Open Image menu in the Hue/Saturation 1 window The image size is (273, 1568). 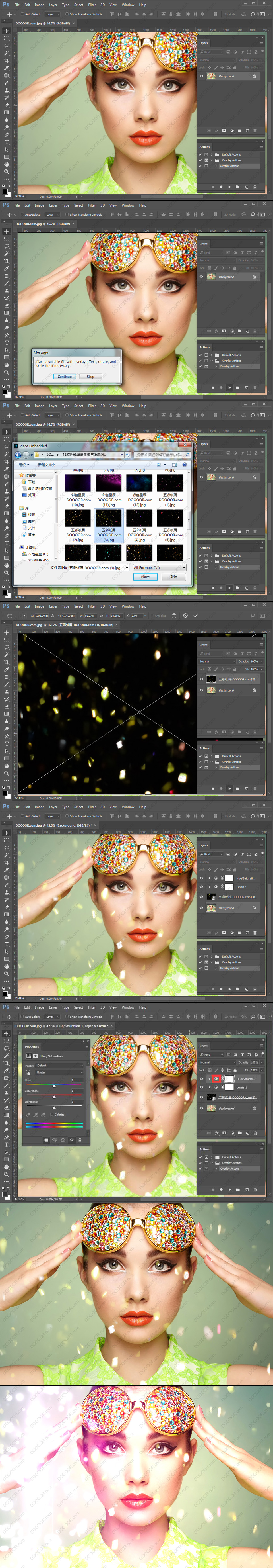click(40, 1007)
